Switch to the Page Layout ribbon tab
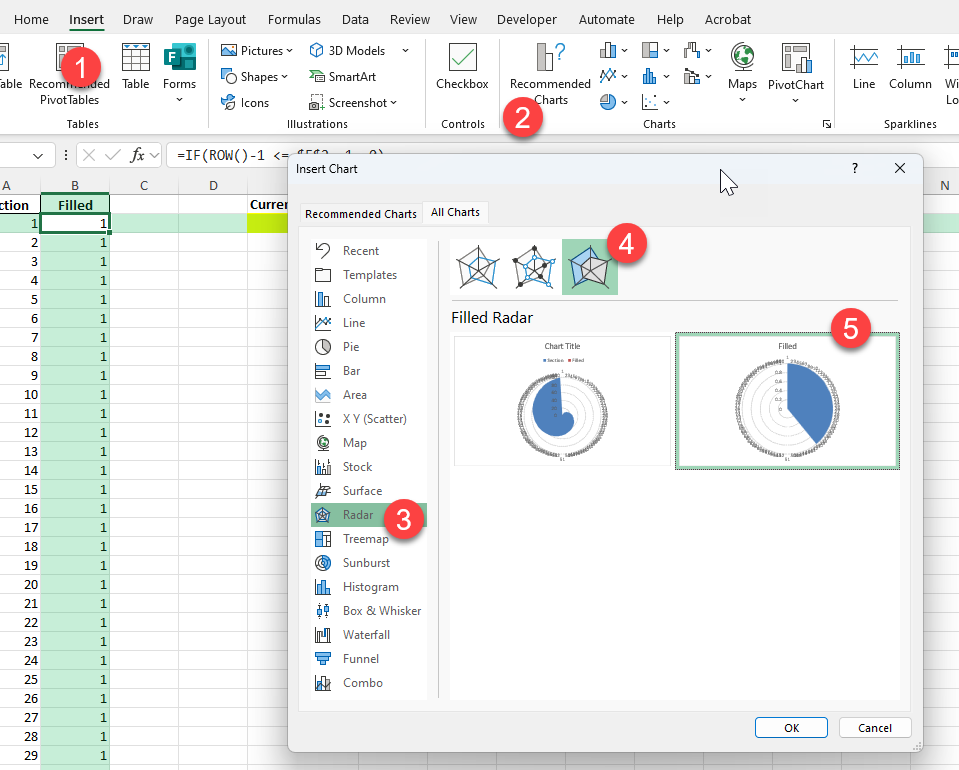 pos(210,20)
